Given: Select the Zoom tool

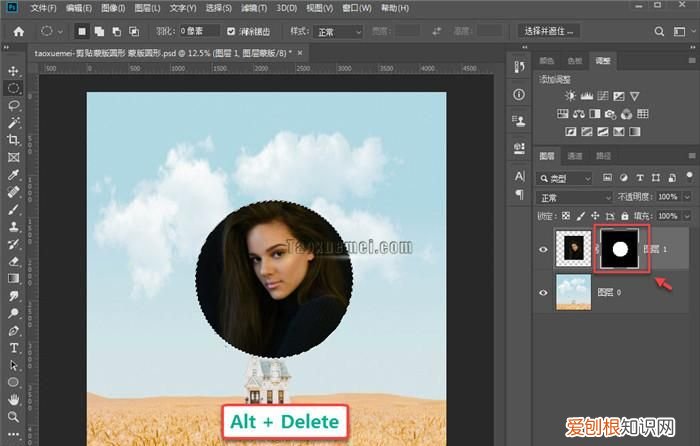Looking at the screenshot, I should [14, 416].
